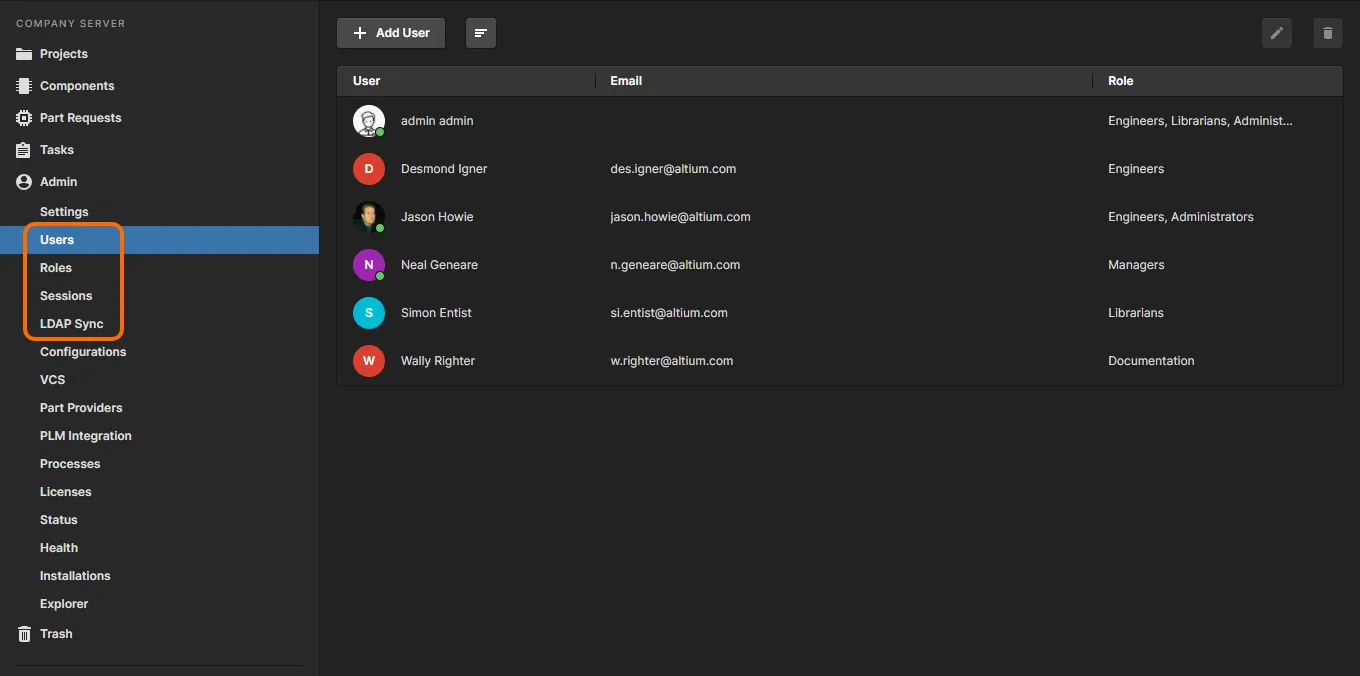Click email si.entist@altium.com
The height and width of the screenshot is (676, 1360).
(x=669, y=313)
